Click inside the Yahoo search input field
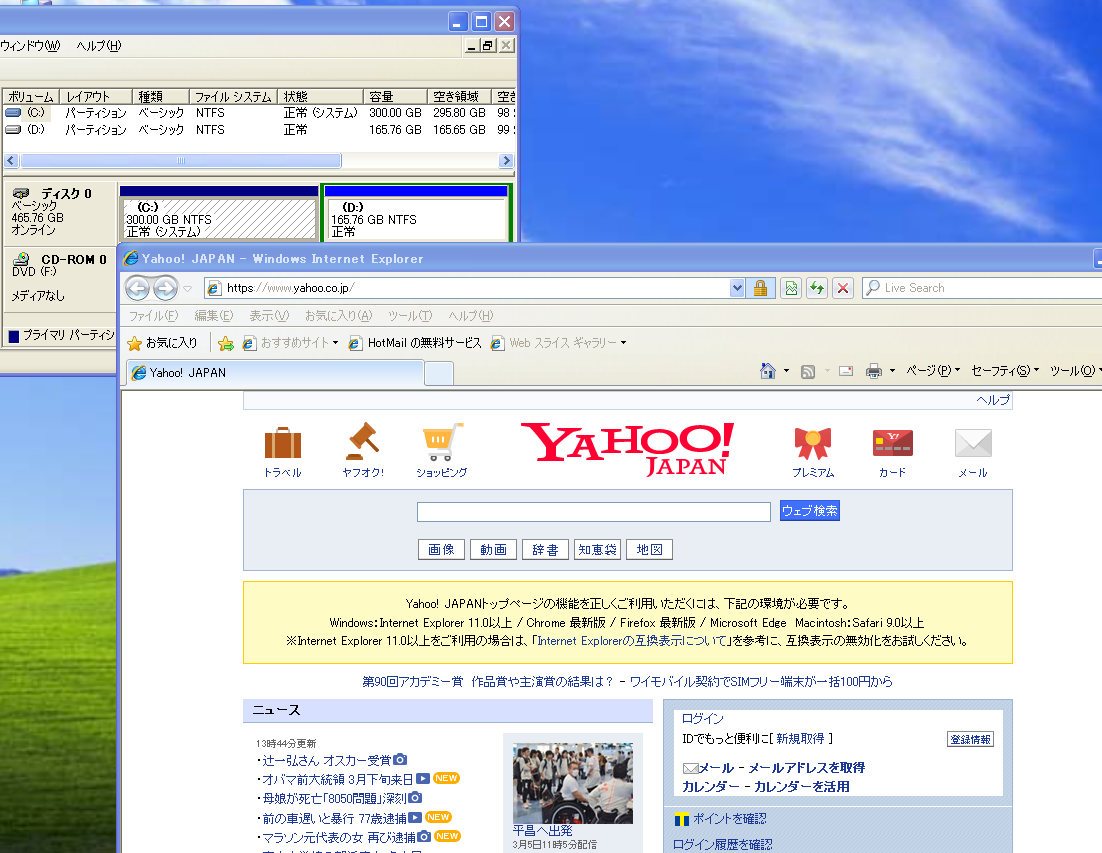The width and height of the screenshot is (1102, 853). point(594,511)
